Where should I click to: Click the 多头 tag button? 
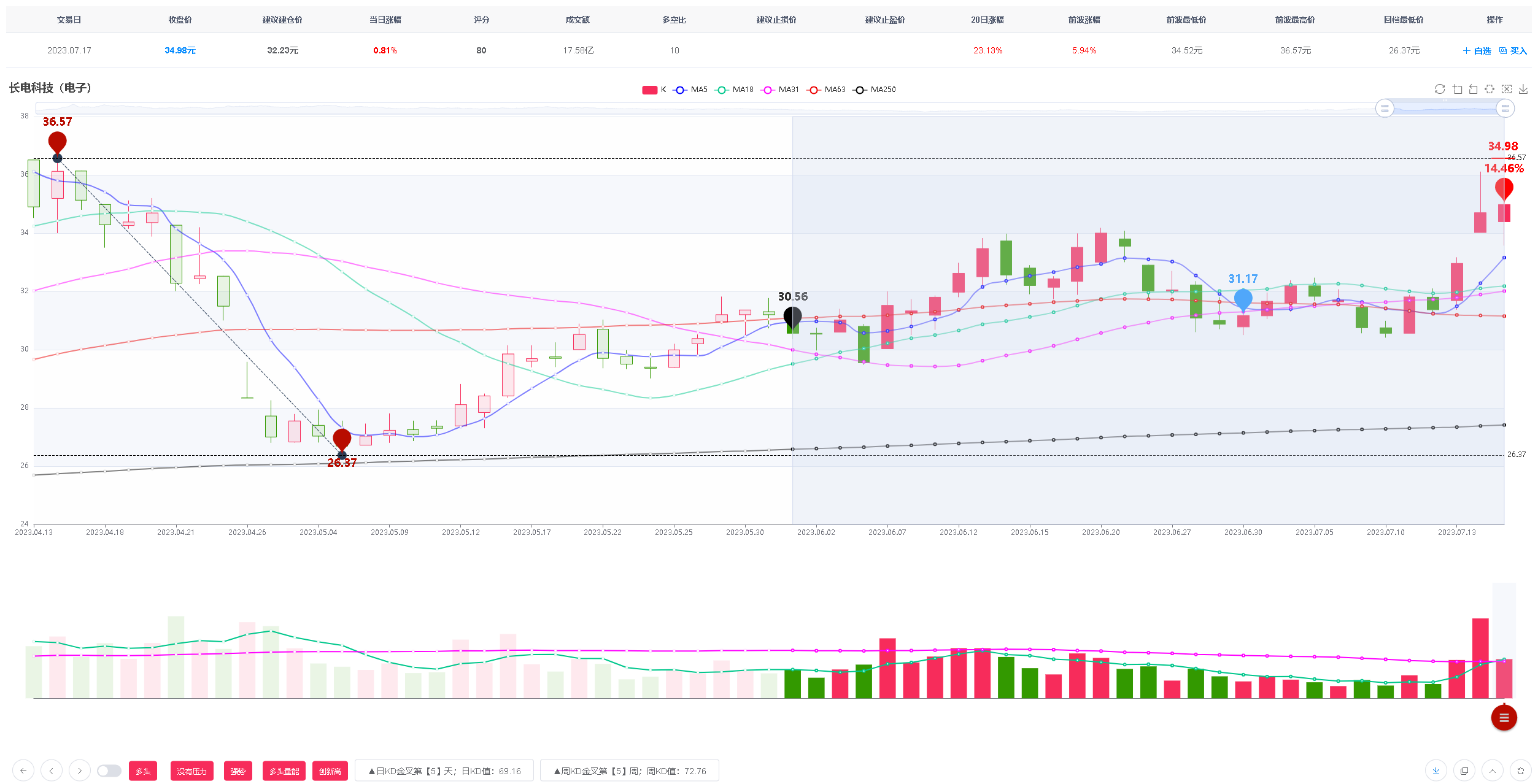(x=143, y=771)
